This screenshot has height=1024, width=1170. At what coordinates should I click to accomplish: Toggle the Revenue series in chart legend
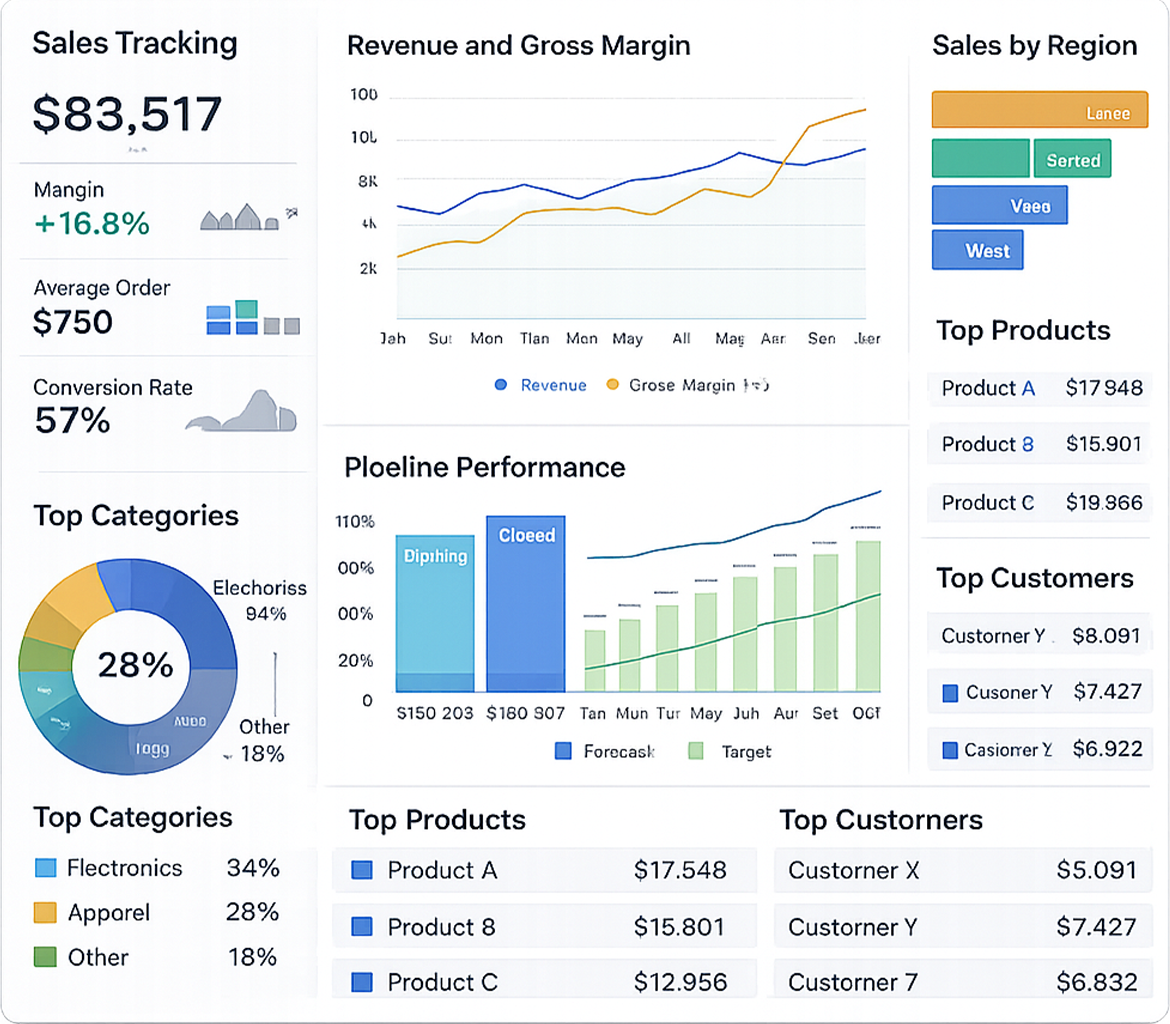coord(541,385)
